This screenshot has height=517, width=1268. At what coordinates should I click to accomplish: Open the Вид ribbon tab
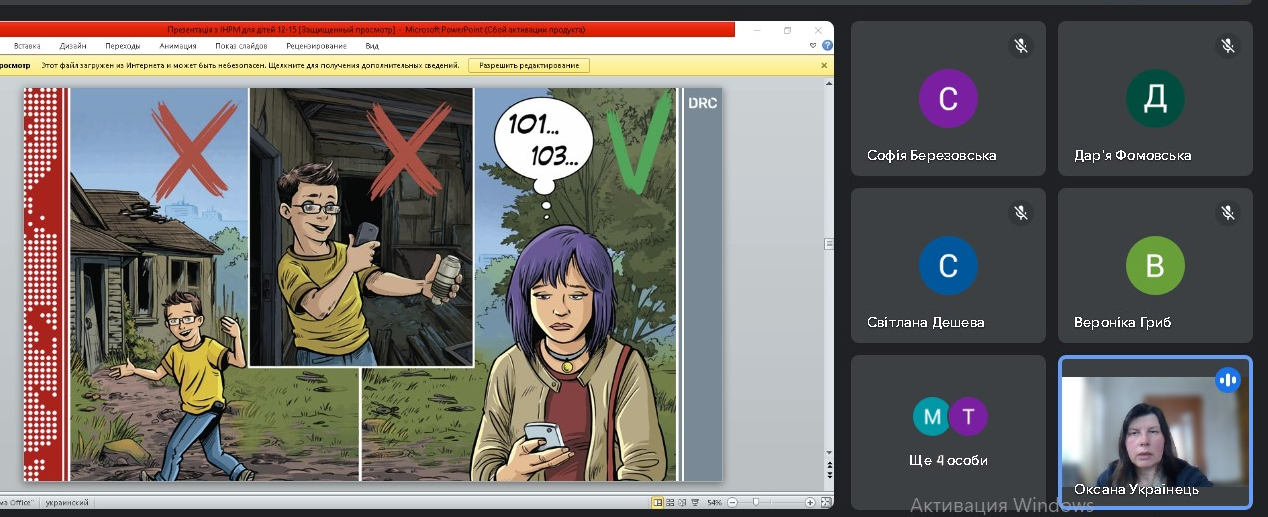pyautogui.click(x=372, y=45)
